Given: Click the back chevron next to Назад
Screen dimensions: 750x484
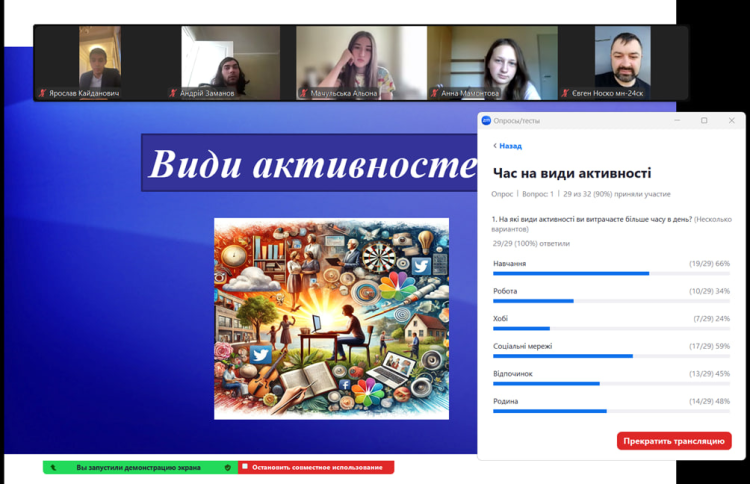Looking at the screenshot, I should [x=494, y=146].
